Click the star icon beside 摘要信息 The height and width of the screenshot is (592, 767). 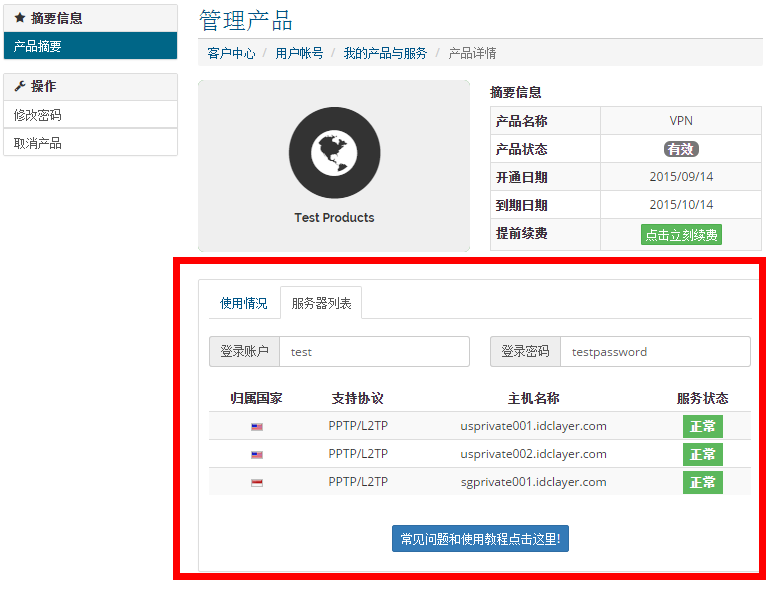20,18
